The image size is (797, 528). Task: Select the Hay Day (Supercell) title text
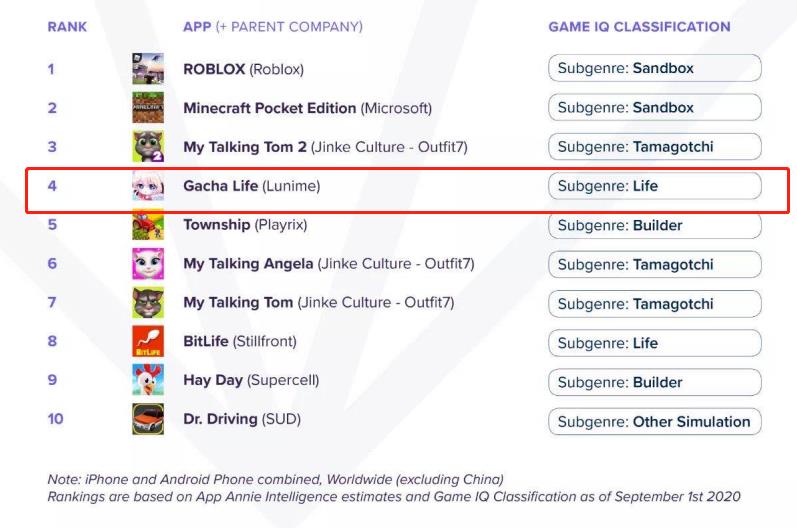pyautogui.click(x=251, y=380)
